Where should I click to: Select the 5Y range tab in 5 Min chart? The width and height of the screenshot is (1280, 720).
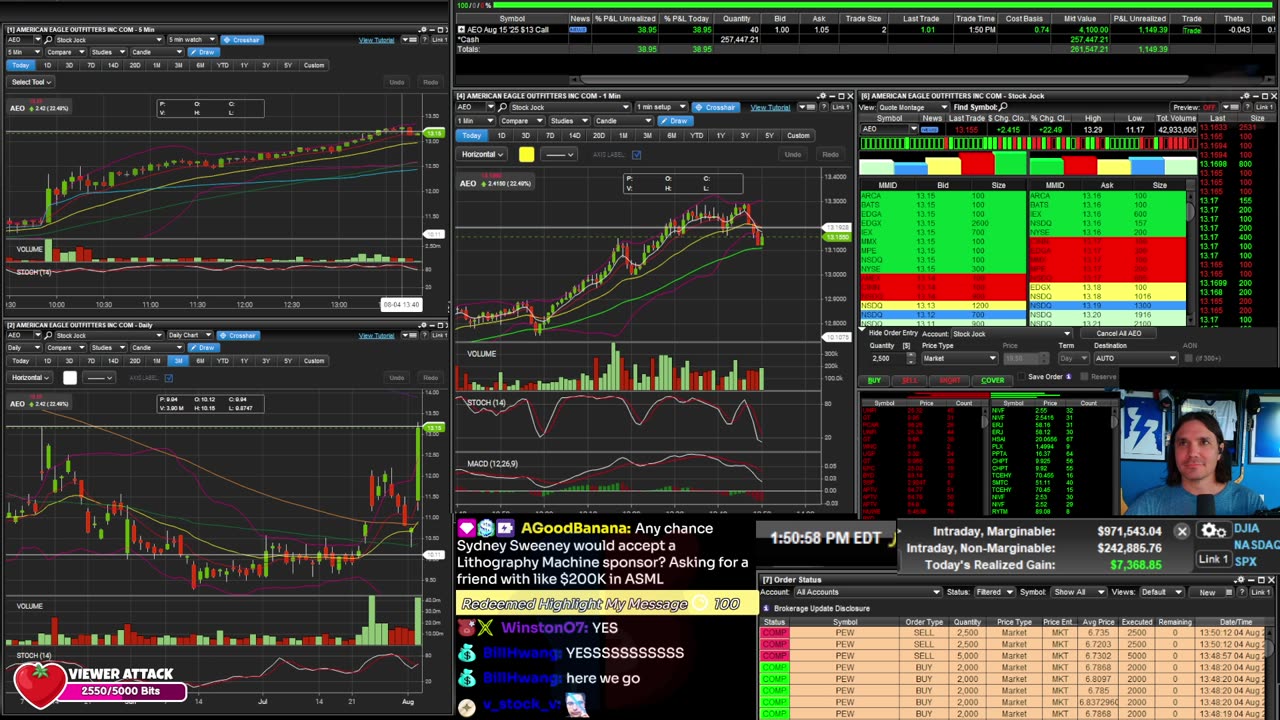pyautogui.click(x=288, y=65)
